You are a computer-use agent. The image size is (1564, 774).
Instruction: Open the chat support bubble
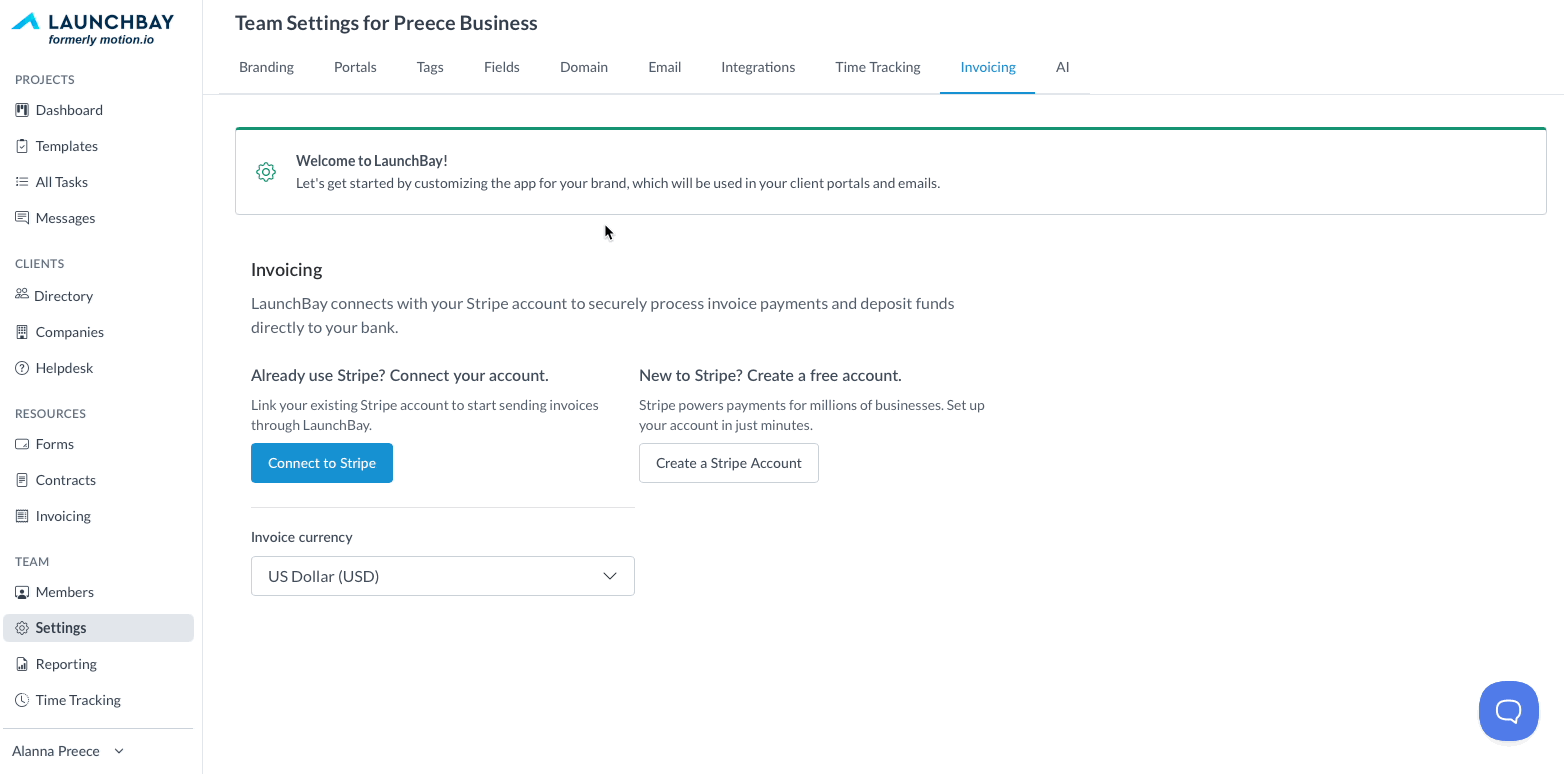(1508, 711)
